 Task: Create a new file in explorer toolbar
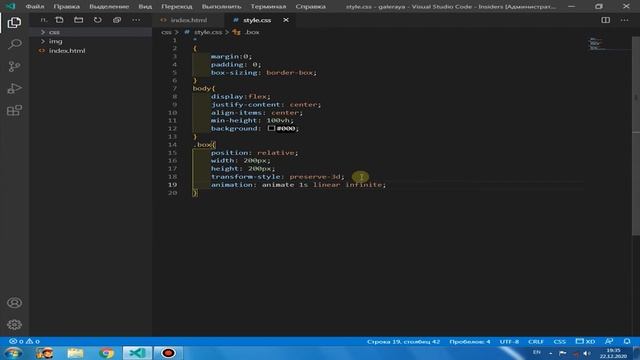click(59, 20)
